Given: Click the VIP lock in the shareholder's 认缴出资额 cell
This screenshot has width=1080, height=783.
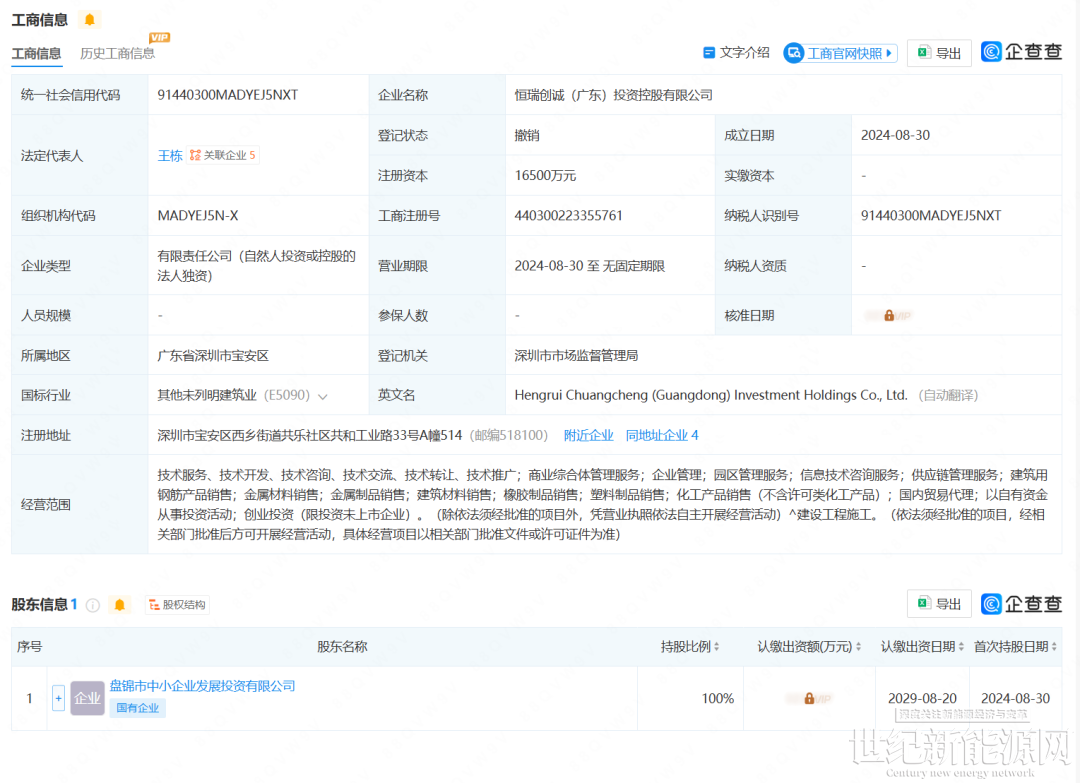Looking at the screenshot, I should tap(809, 698).
